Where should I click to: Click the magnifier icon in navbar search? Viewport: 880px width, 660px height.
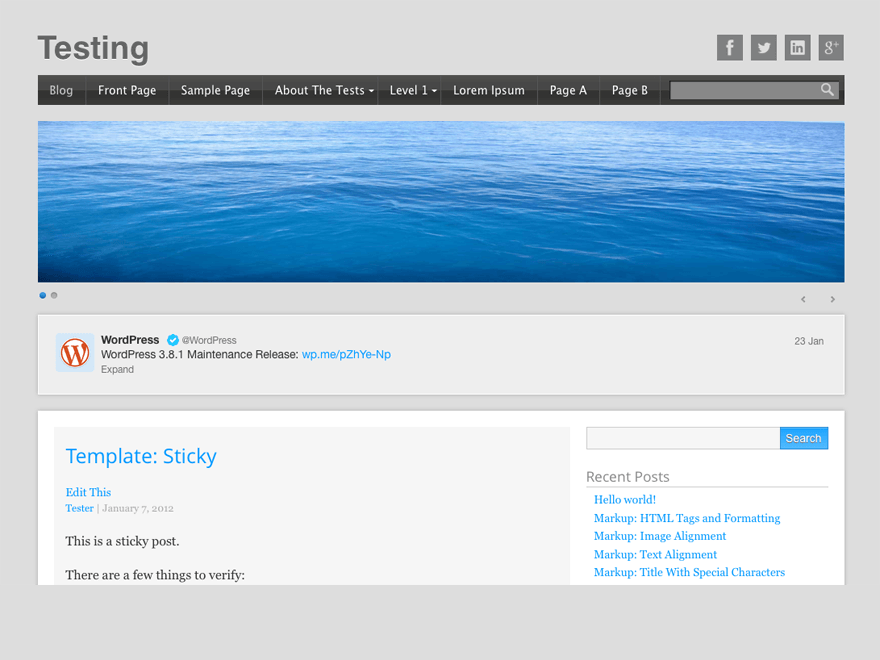pyautogui.click(x=827, y=90)
